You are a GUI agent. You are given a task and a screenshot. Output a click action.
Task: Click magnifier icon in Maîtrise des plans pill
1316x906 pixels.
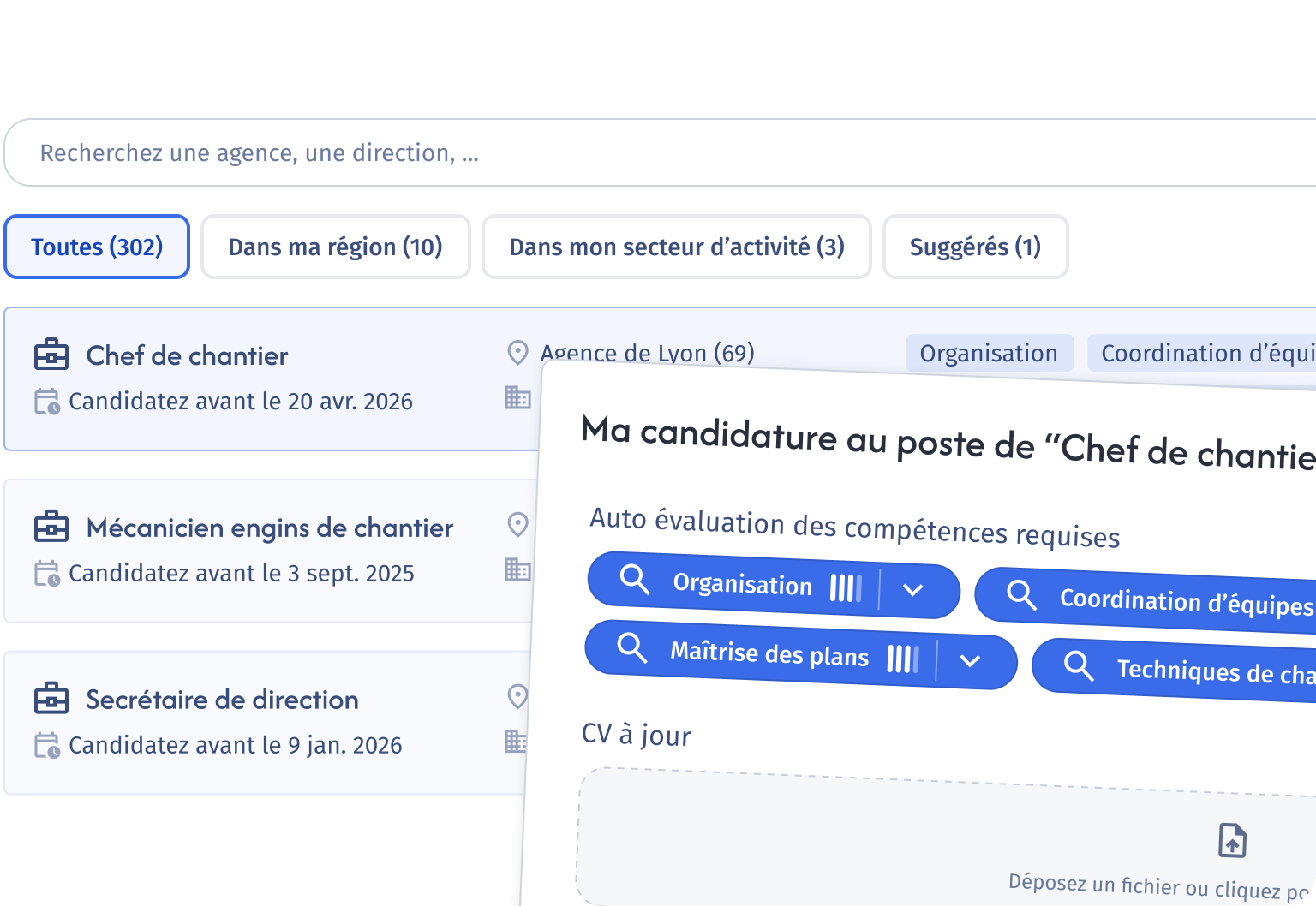pos(632,647)
